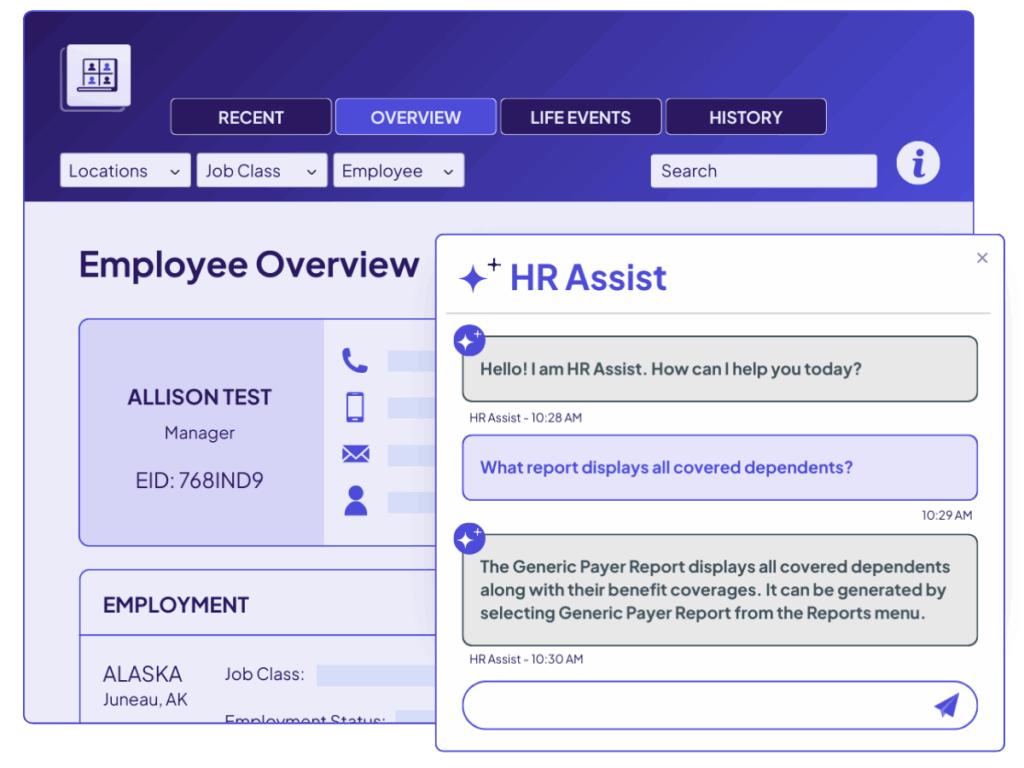
Task: Send message with paper plane icon
Action: 946,705
